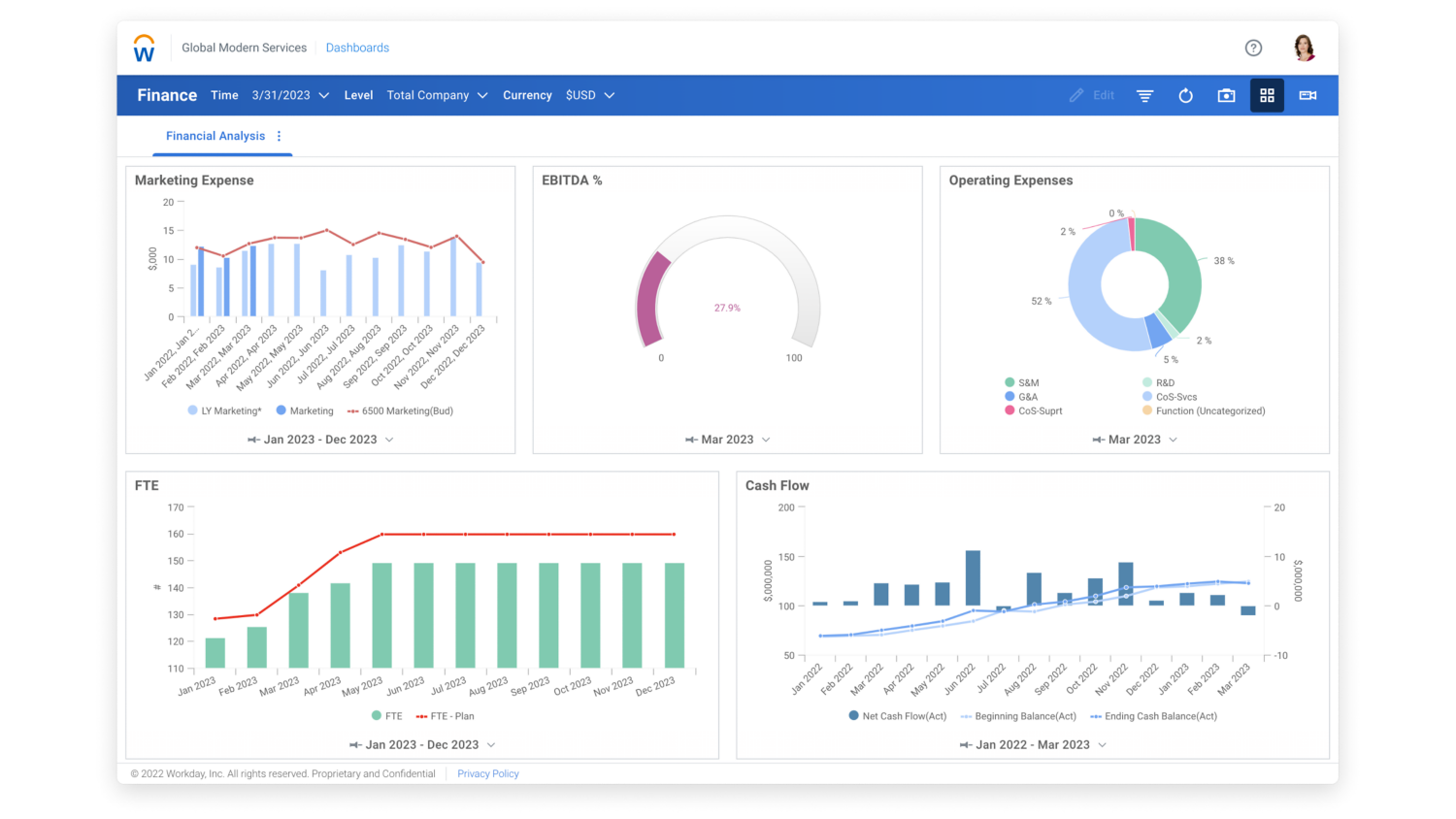Click the Workday logo icon
This screenshot has width=1456, height=819.
point(144,49)
